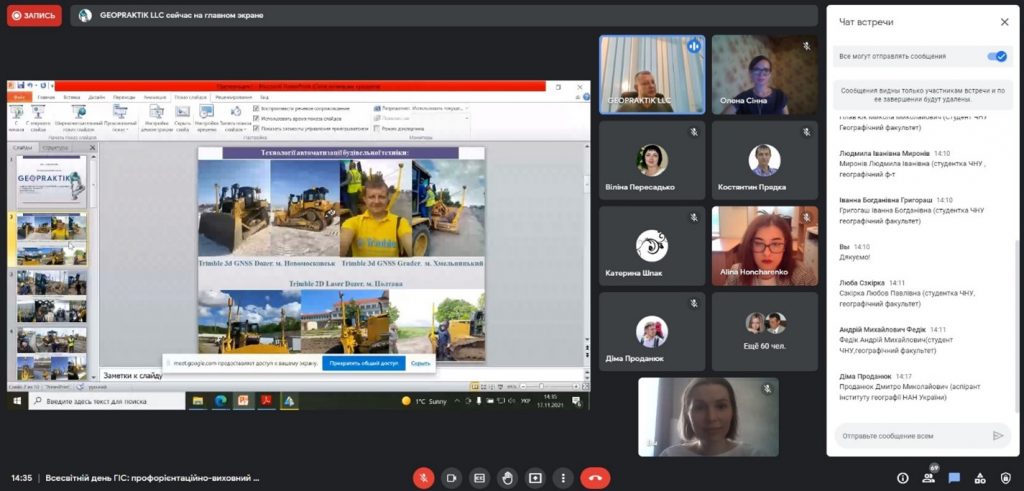Open more options three-dot menu
The image size is (1024, 491).
coord(563,478)
